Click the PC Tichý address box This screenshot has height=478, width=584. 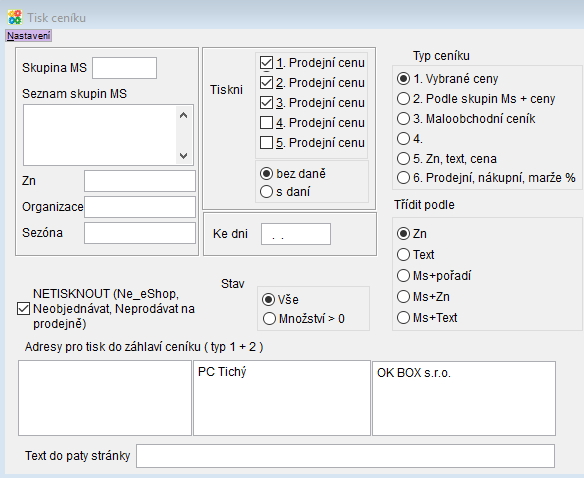click(x=282, y=398)
